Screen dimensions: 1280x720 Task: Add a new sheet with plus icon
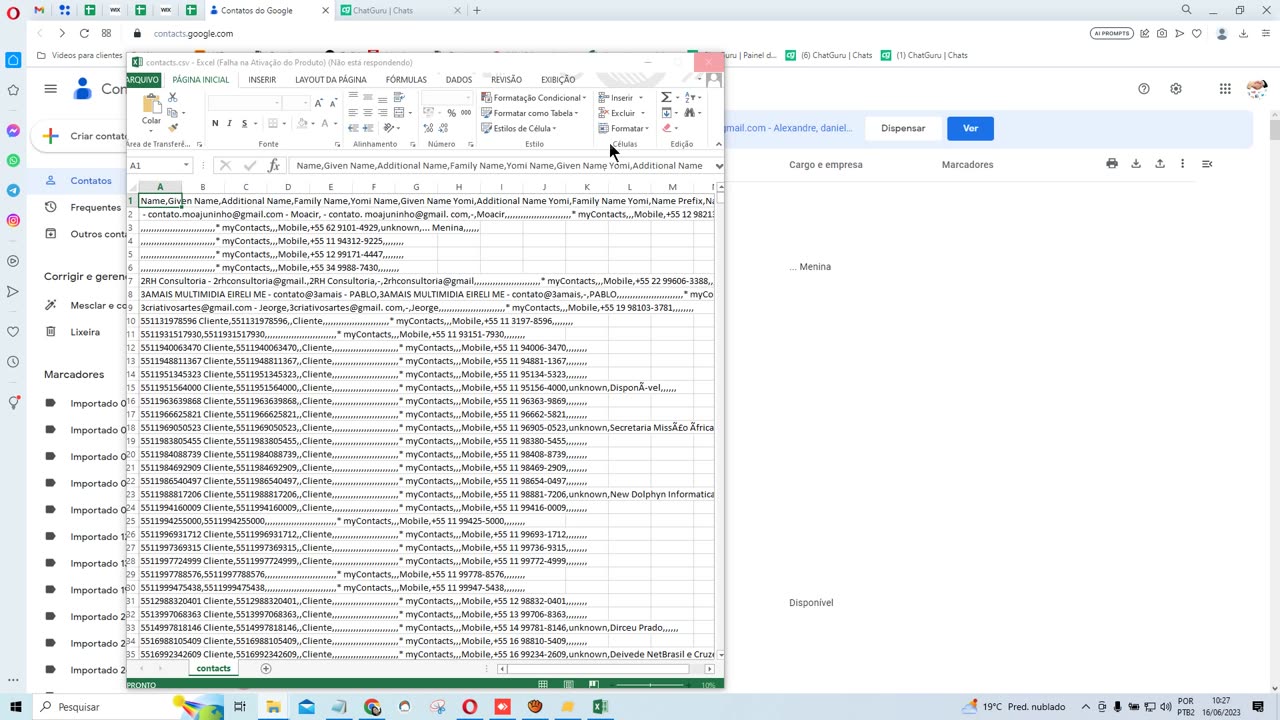[265, 668]
